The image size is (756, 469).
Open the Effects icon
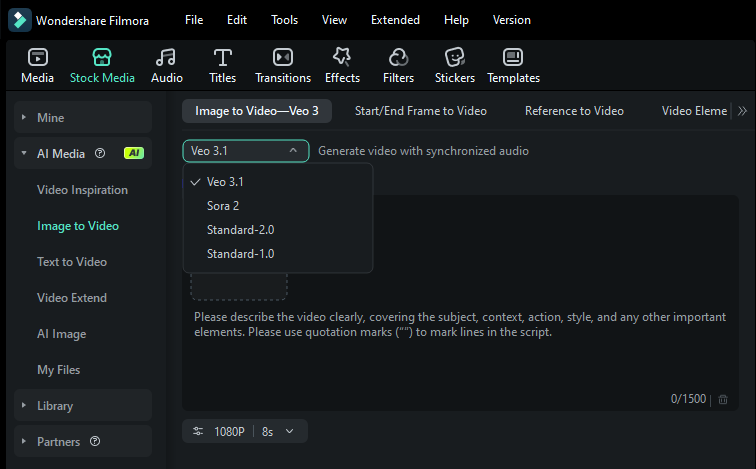click(x=342, y=57)
